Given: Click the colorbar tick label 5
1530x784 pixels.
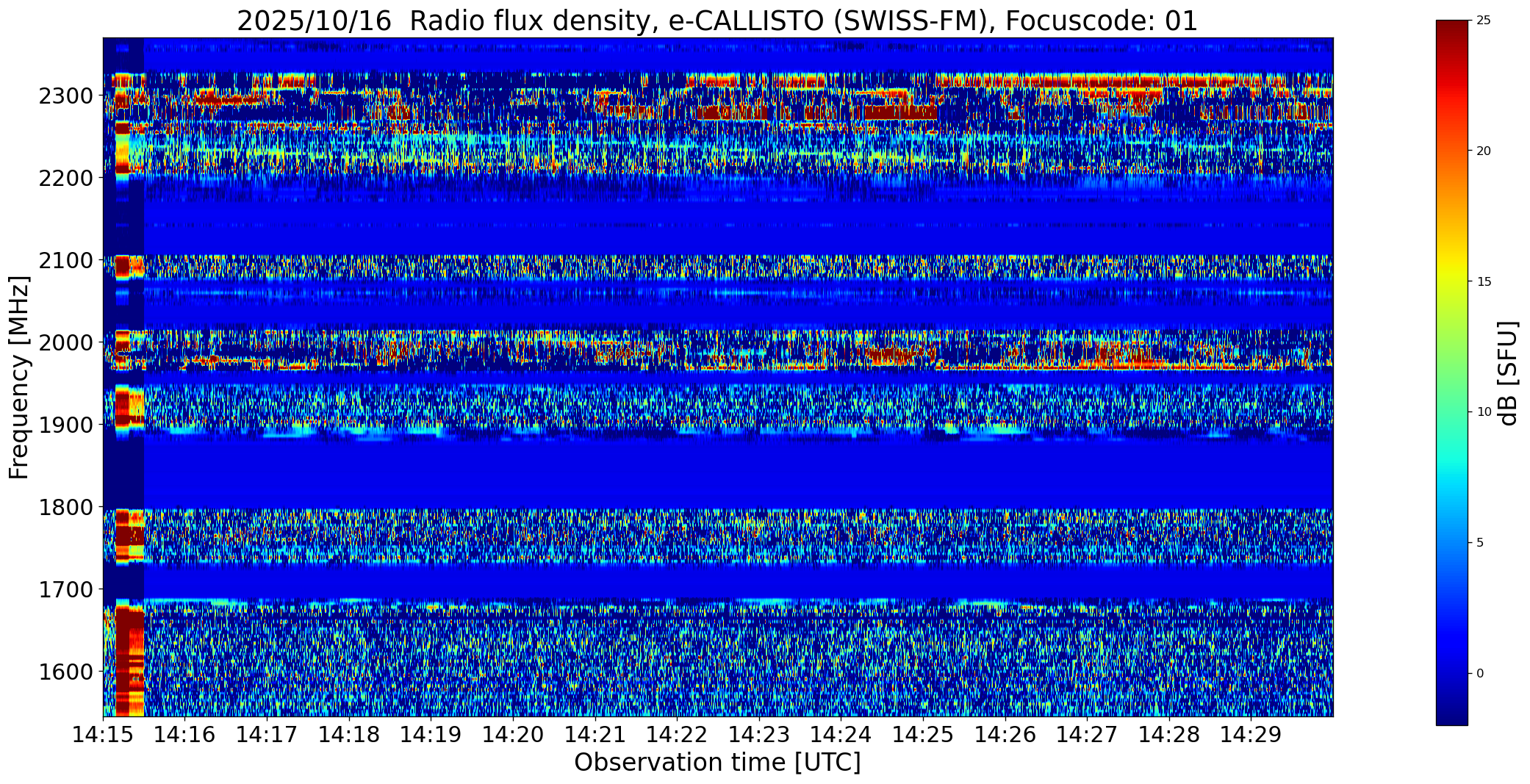Looking at the screenshot, I should pyautogui.click(x=1480, y=543).
